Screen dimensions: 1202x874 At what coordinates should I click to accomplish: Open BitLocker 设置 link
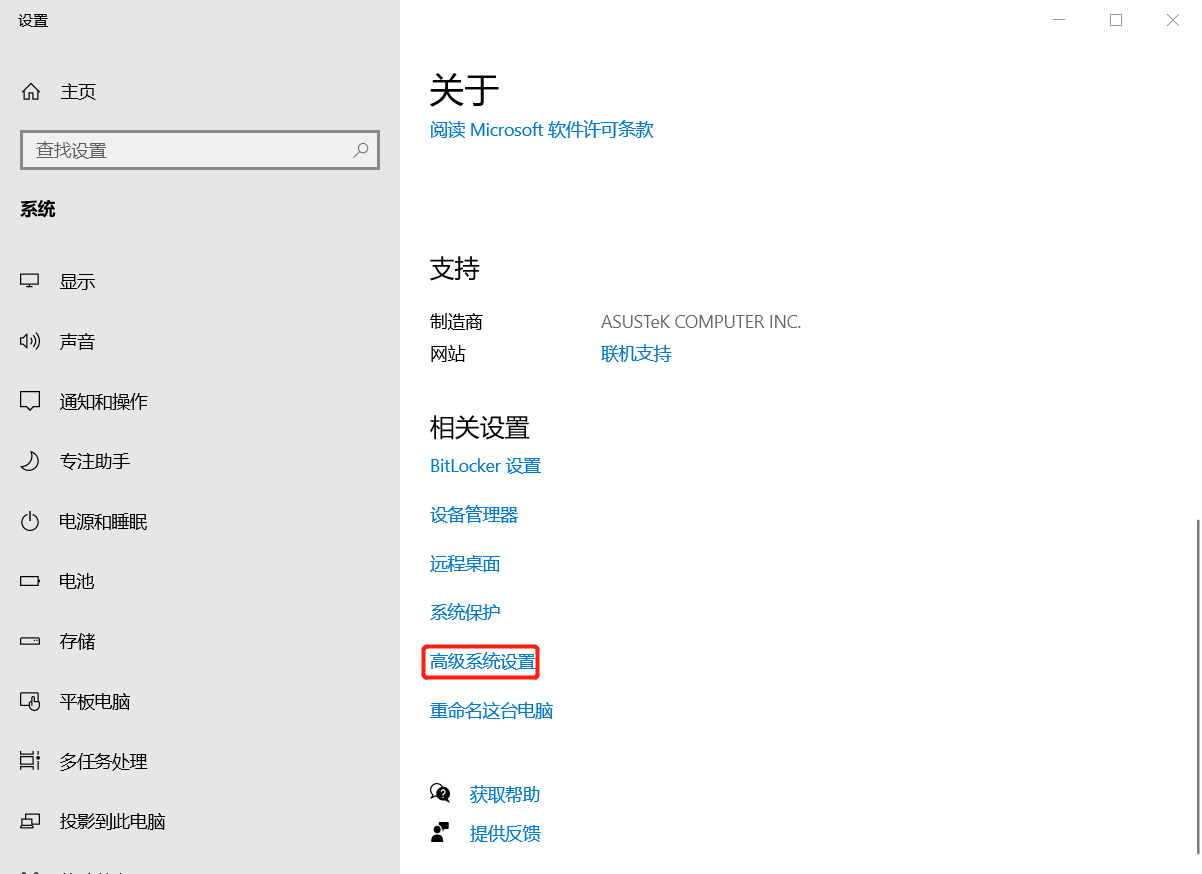[x=485, y=465]
